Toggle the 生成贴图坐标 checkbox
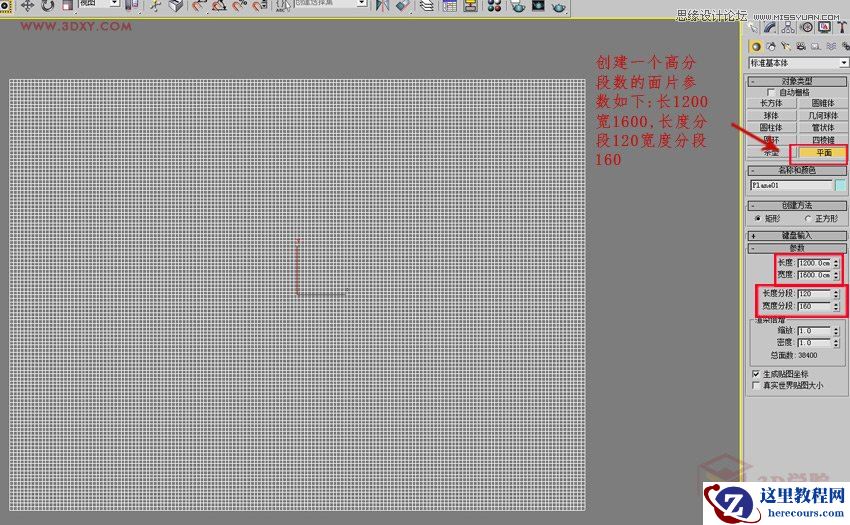This screenshot has height=525, width=850. pos(756,374)
